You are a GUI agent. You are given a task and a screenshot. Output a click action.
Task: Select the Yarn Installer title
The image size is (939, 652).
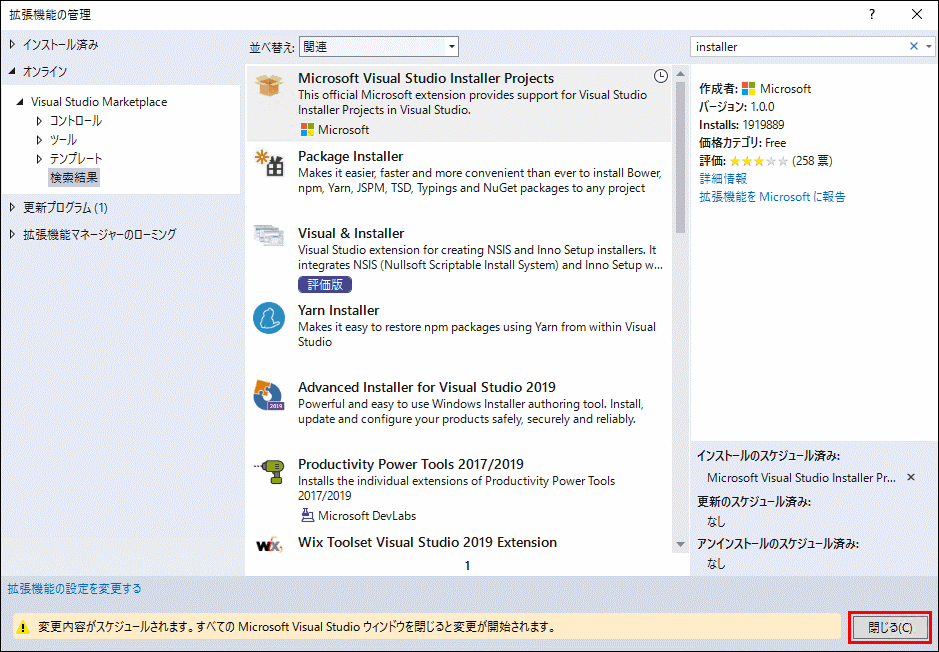pos(338,310)
